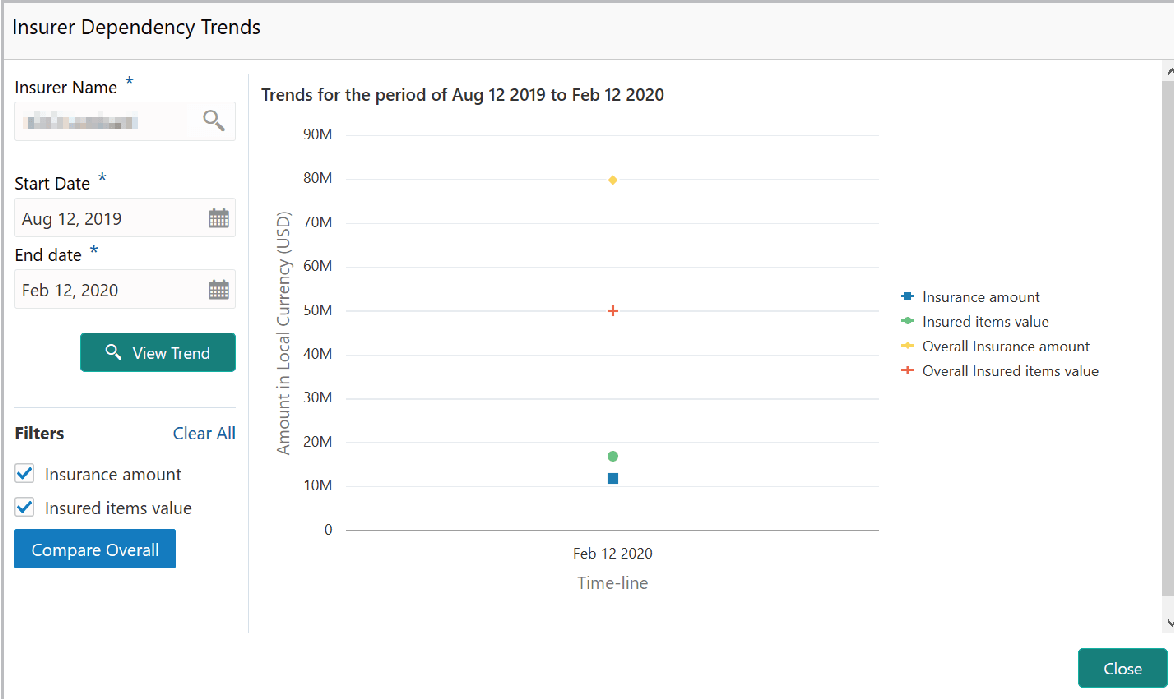Click the Filters heading
This screenshot has height=699, width=1174.
click(40, 433)
